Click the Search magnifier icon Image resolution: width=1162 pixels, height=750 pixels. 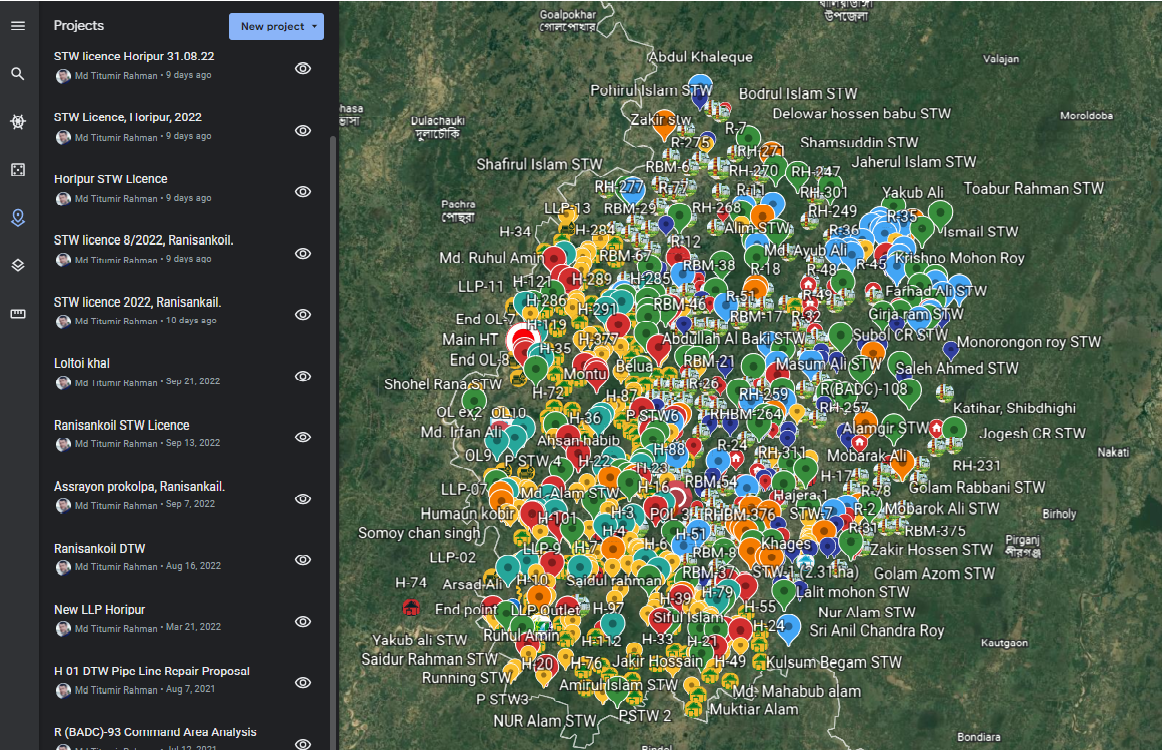point(18,74)
